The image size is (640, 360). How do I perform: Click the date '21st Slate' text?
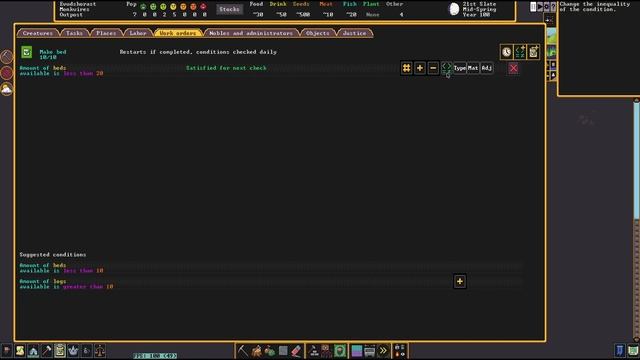click(479, 4)
